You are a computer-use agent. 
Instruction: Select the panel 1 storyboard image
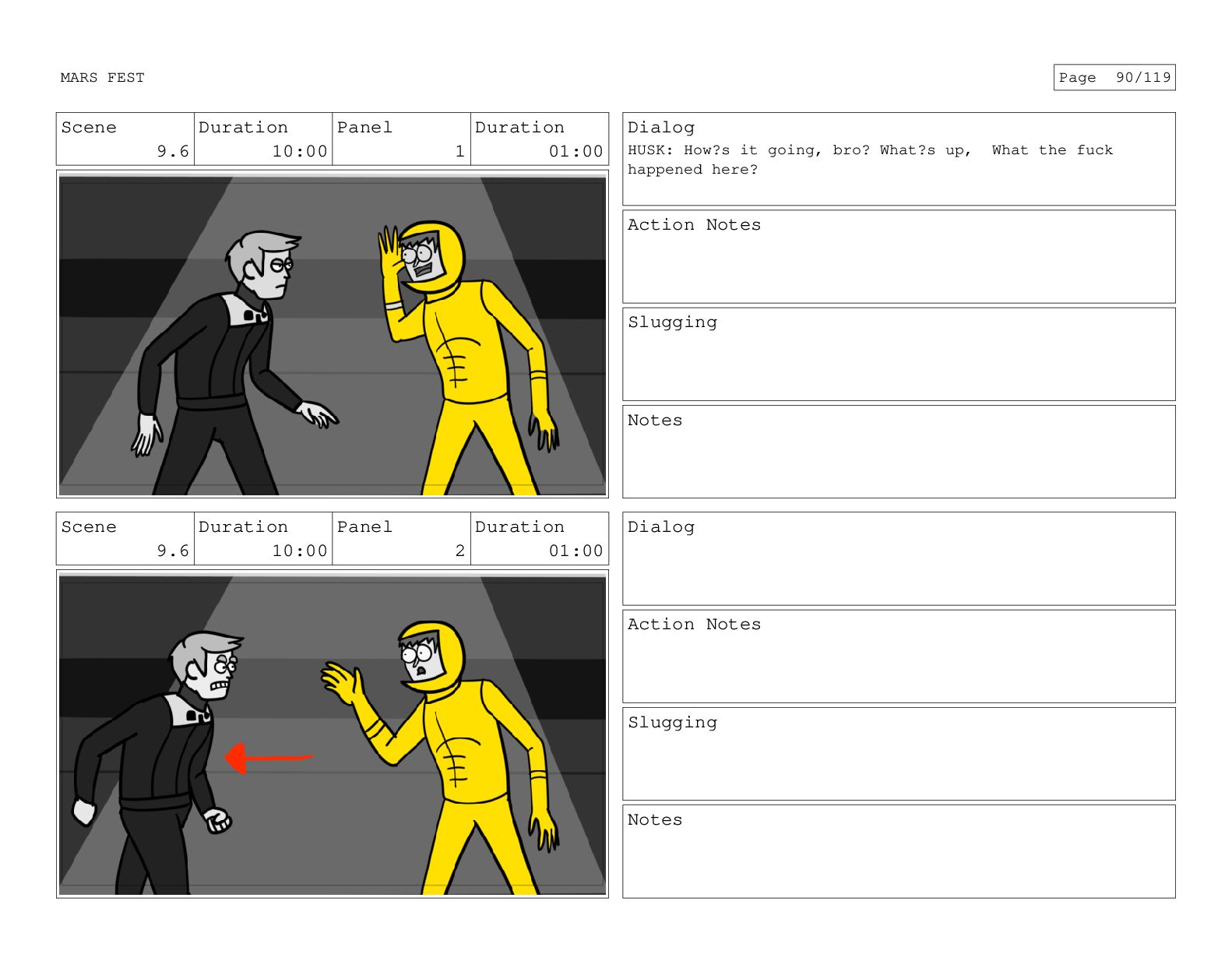tap(333, 334)
